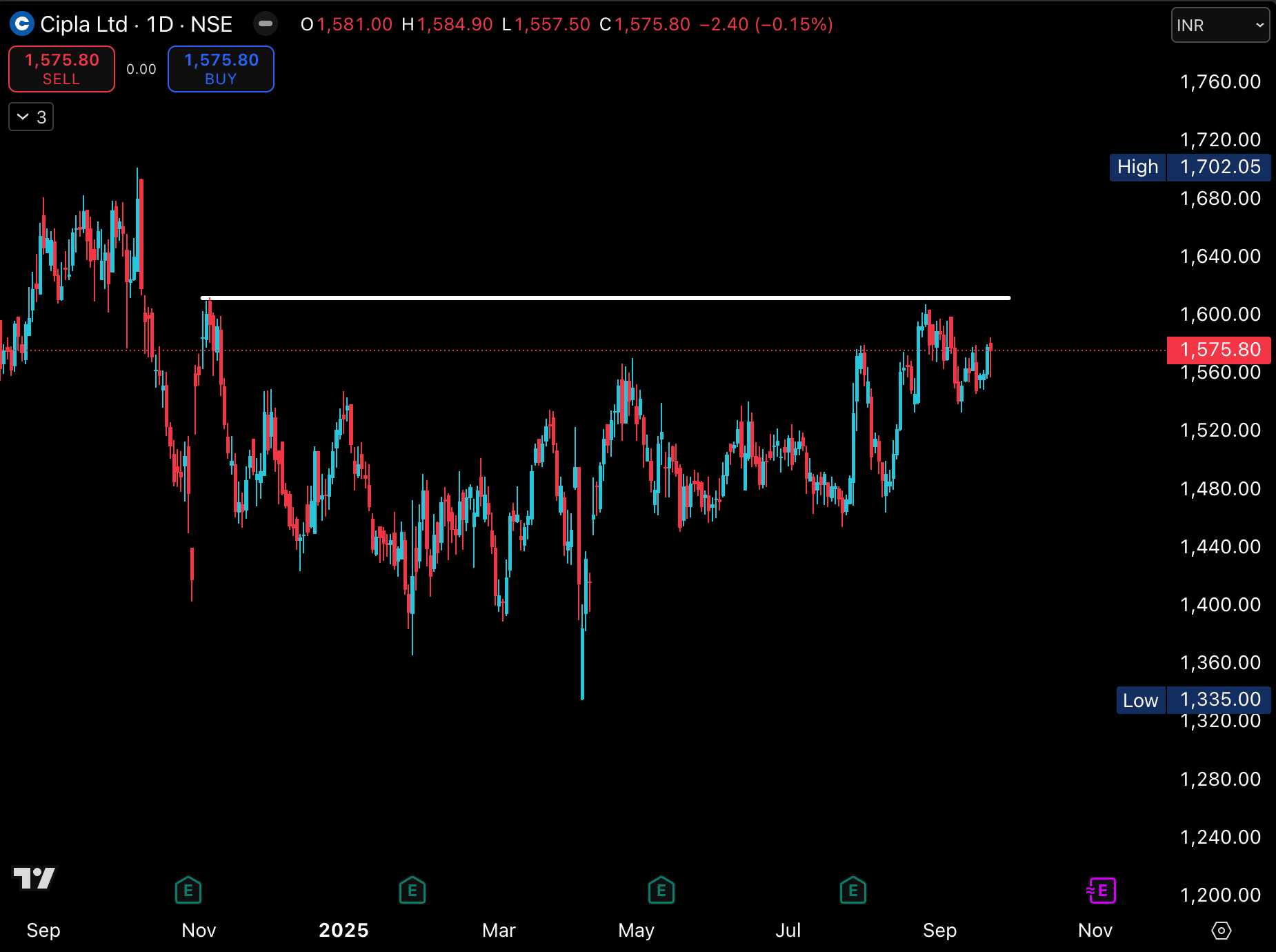This screenshot has width=1276, height=952.
Task: Click the Mar label on time axis
Action: 499,930
